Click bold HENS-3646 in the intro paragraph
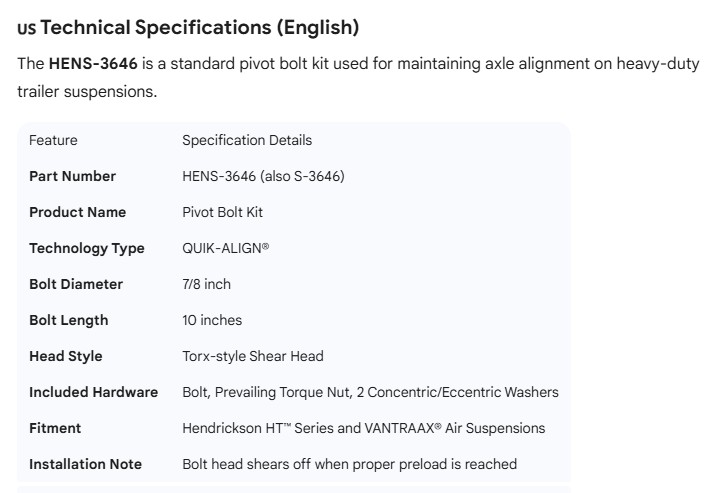Image resolution: width=715 pixels, height=493 pixels. point(93,64)
